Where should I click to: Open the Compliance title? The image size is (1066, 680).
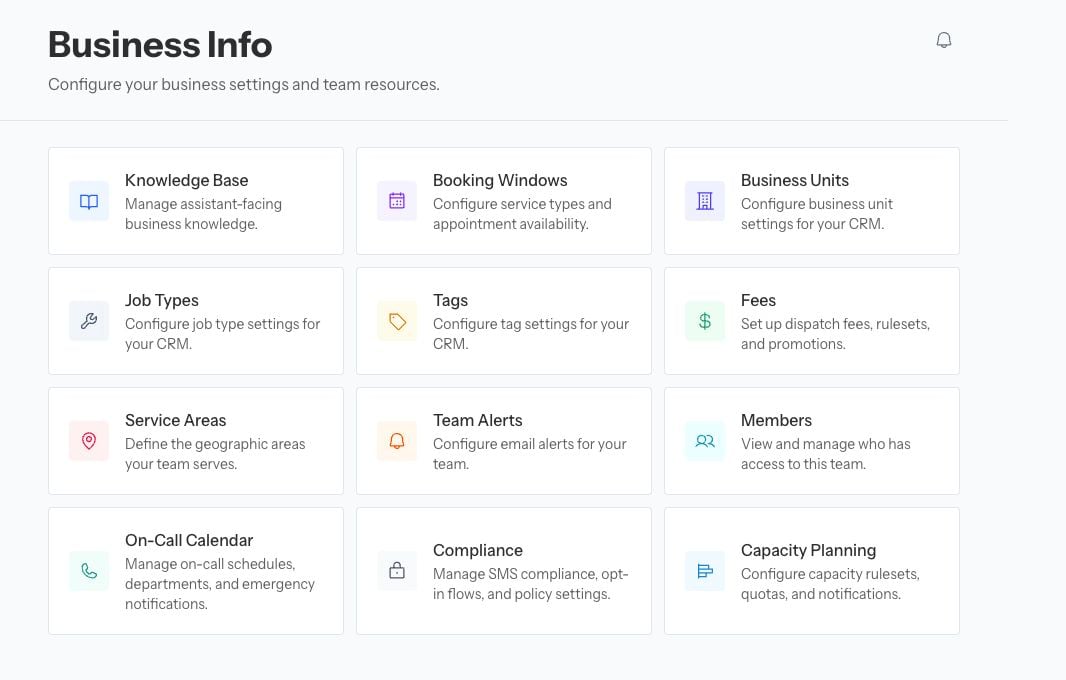tap(477, 551)
